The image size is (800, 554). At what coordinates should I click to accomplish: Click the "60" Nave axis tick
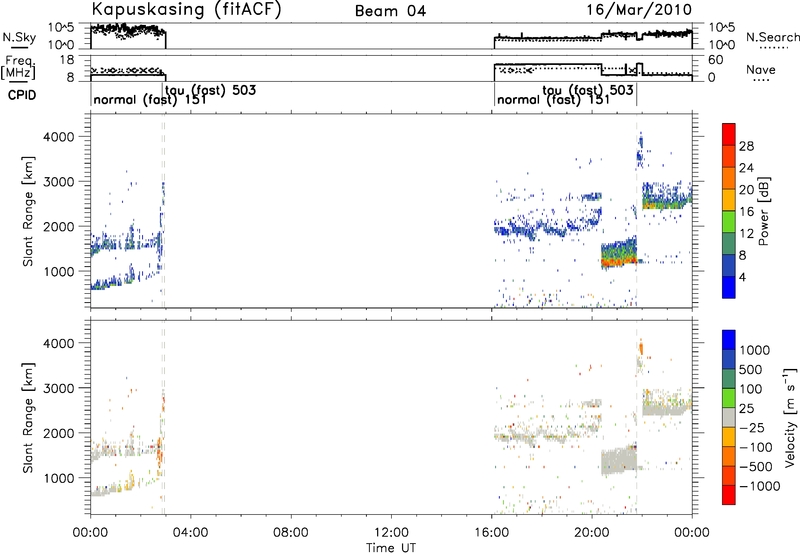(716, 60)
